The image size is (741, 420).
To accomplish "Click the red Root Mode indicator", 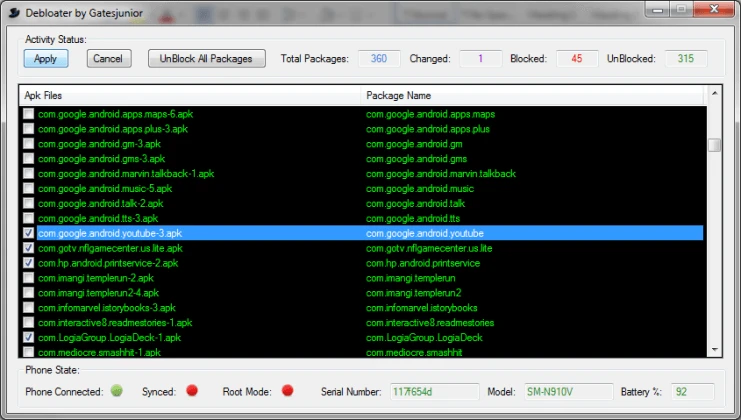I will pyautogui.click(x=288, y=390).
